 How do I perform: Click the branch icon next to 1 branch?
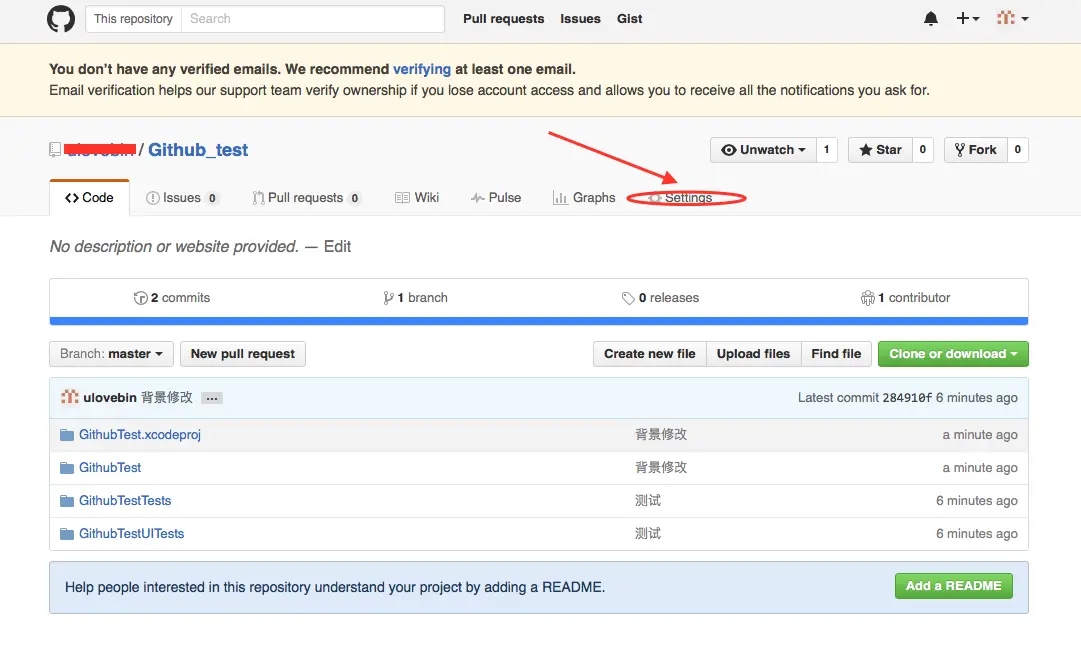click(388, 298)
